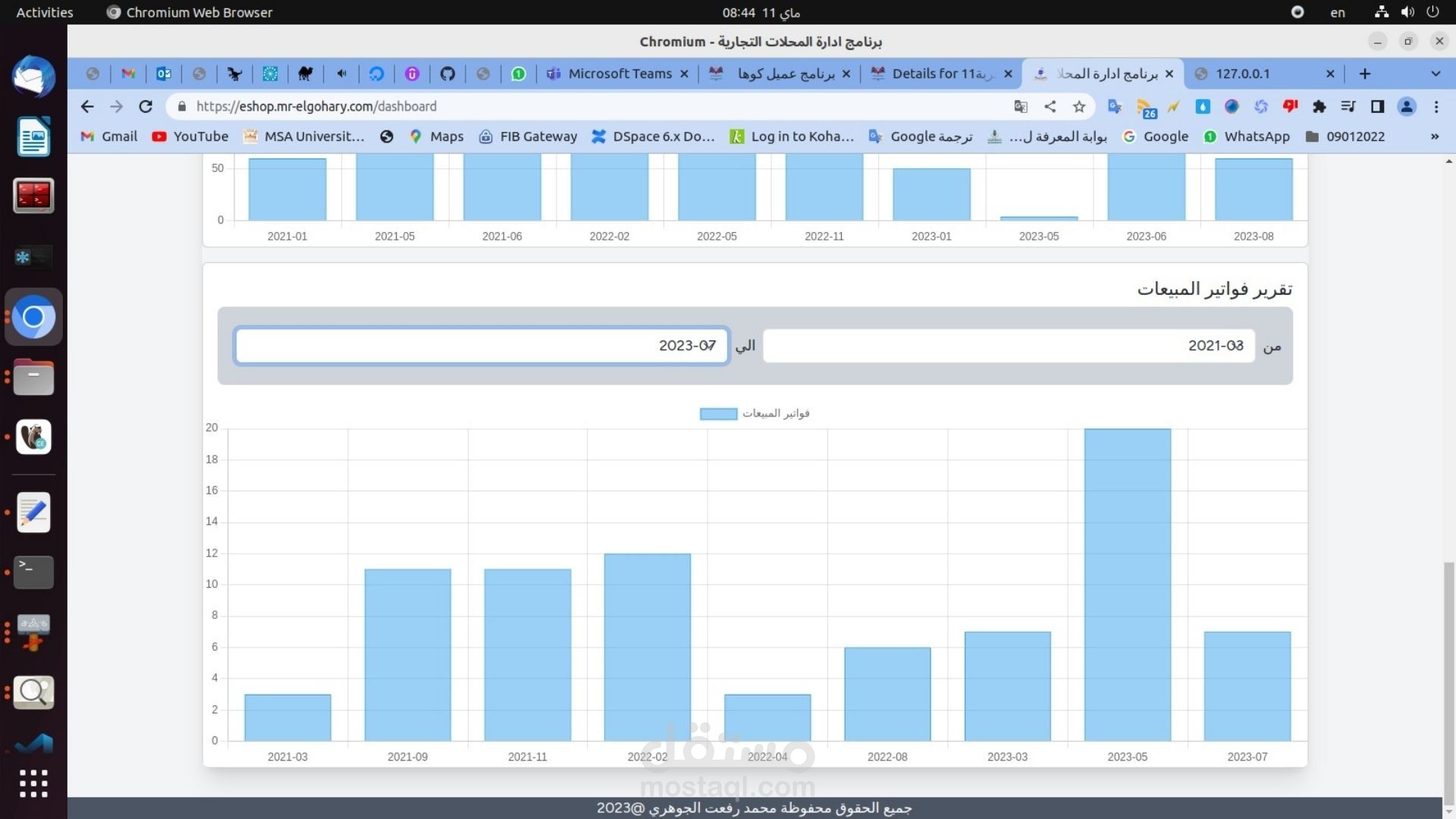
Task: Go back to the previous page
Action: coord(87,107)
